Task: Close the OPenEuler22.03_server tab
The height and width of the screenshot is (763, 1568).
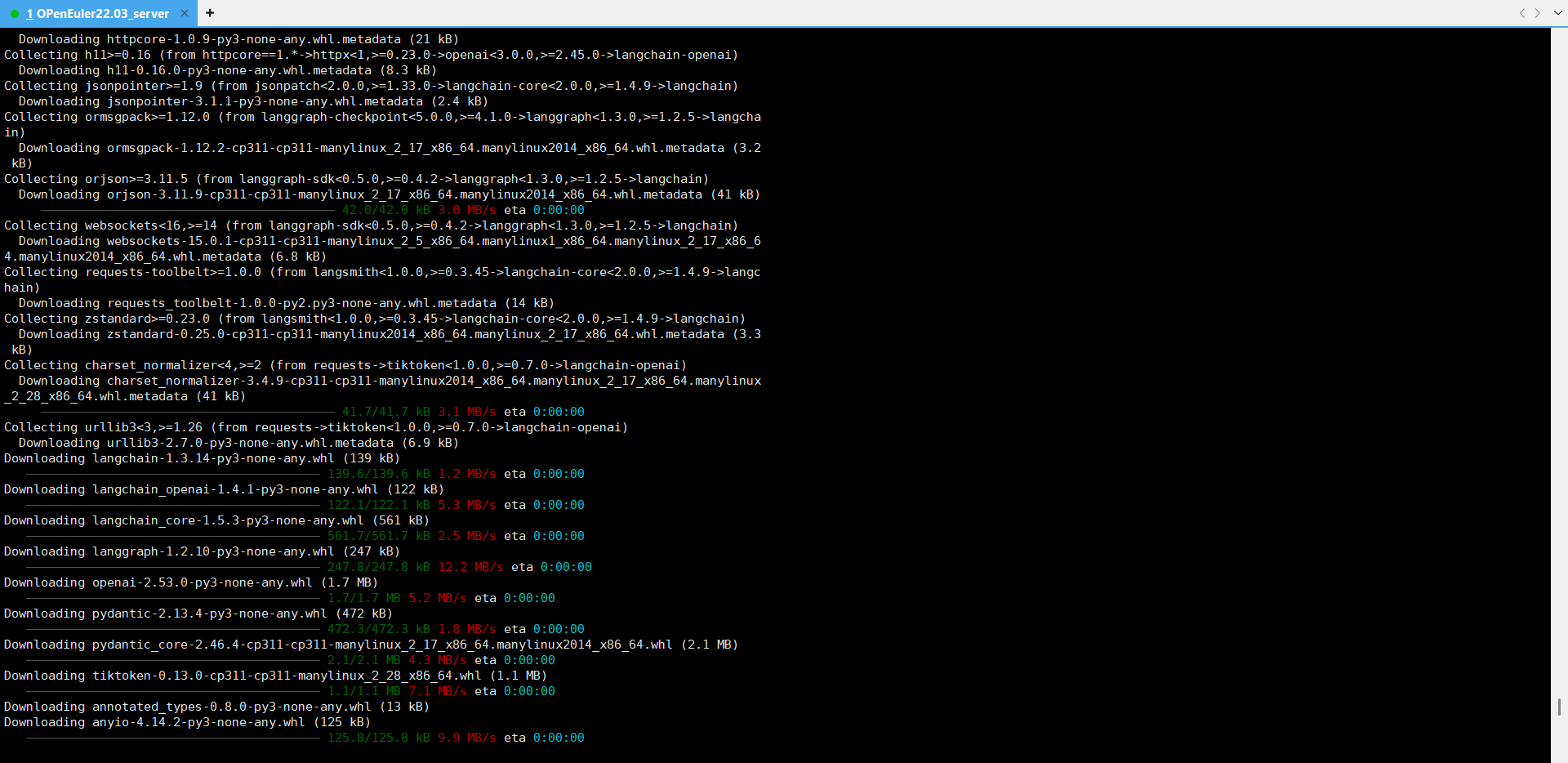Action: click(185, 13)
